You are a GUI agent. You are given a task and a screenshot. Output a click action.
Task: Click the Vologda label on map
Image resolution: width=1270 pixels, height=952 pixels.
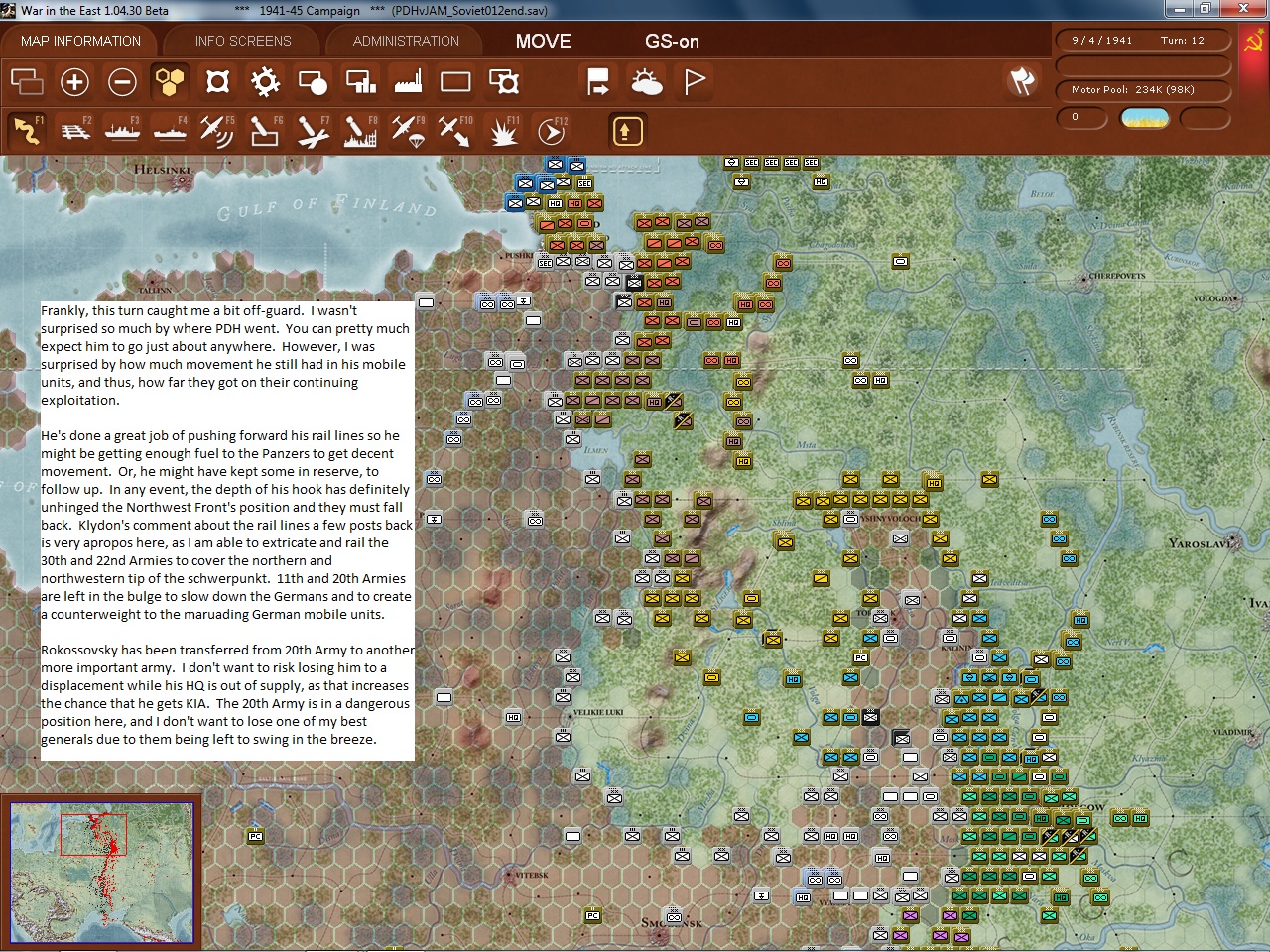click(1212, 297)
